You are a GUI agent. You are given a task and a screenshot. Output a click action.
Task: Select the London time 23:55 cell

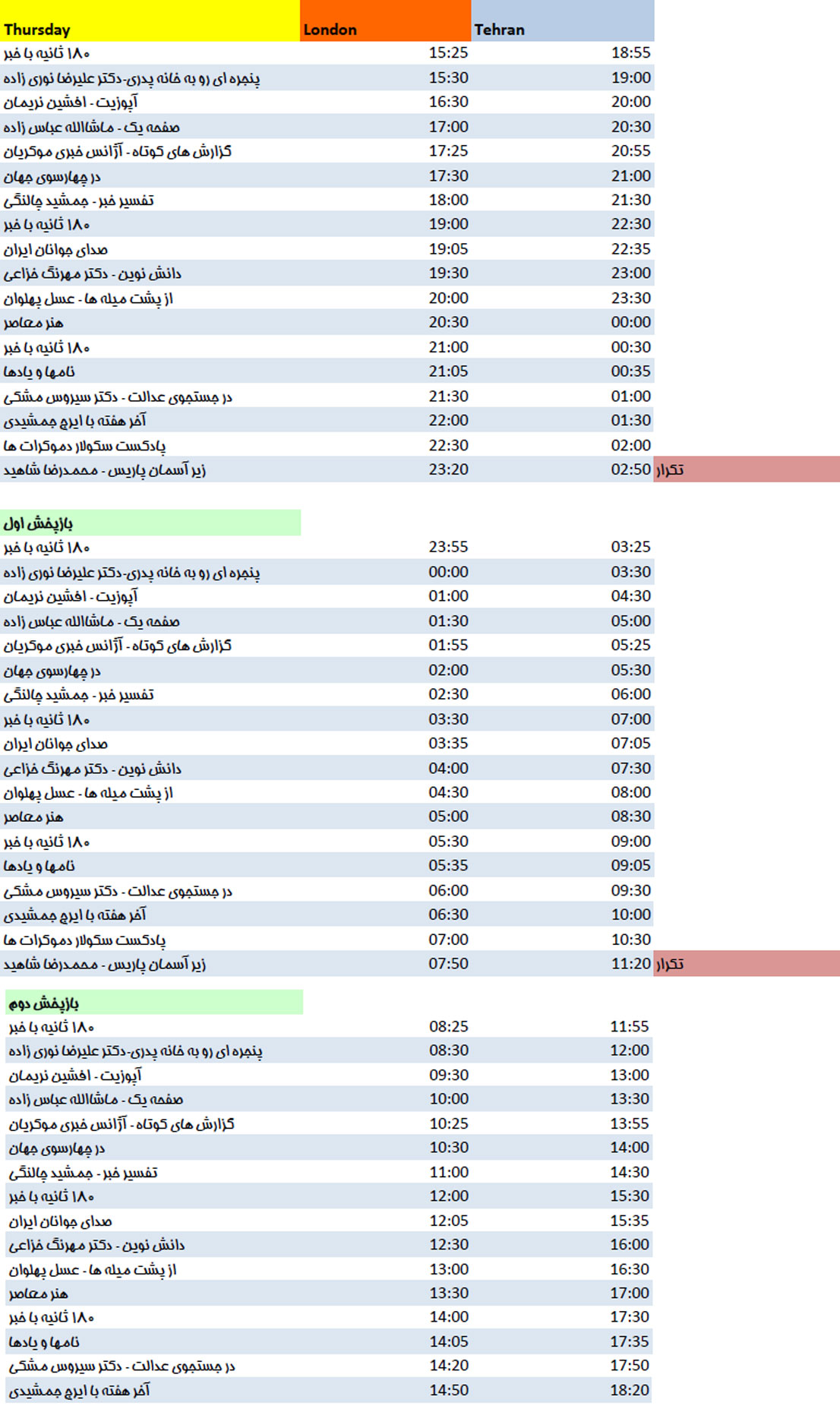(x=448, y=547)
